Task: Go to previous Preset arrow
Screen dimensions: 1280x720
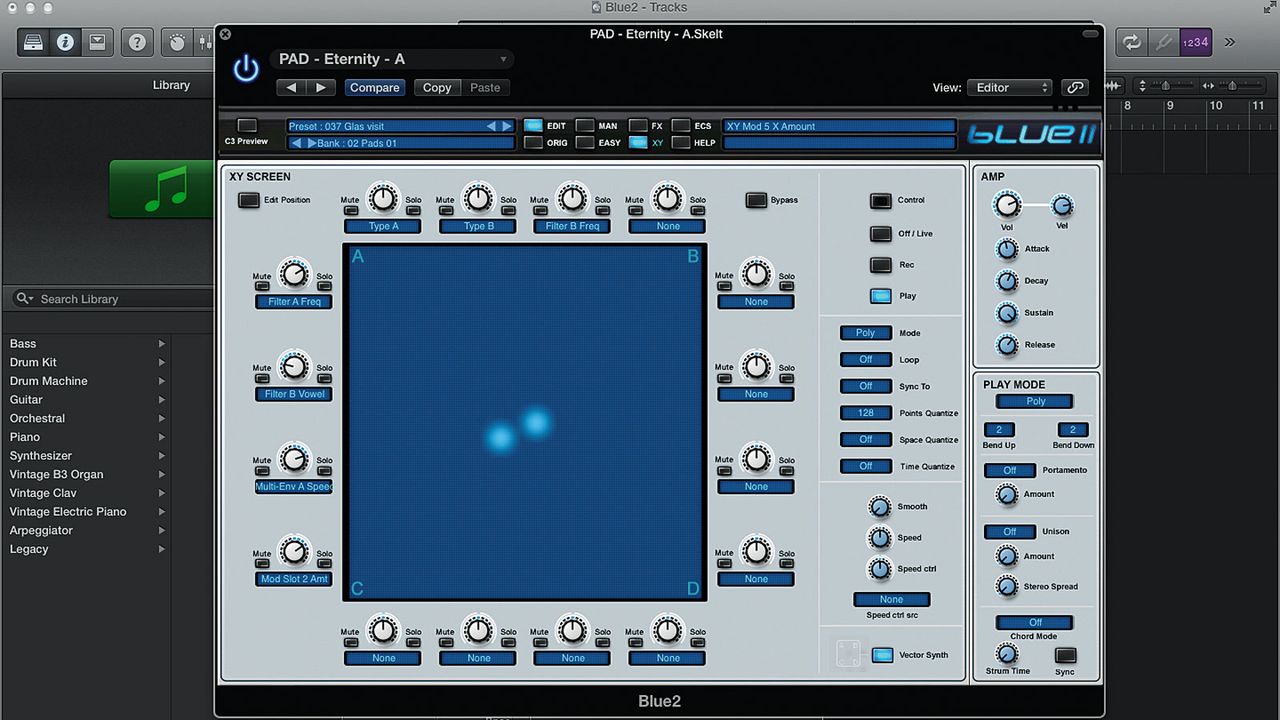Action: 491,126
